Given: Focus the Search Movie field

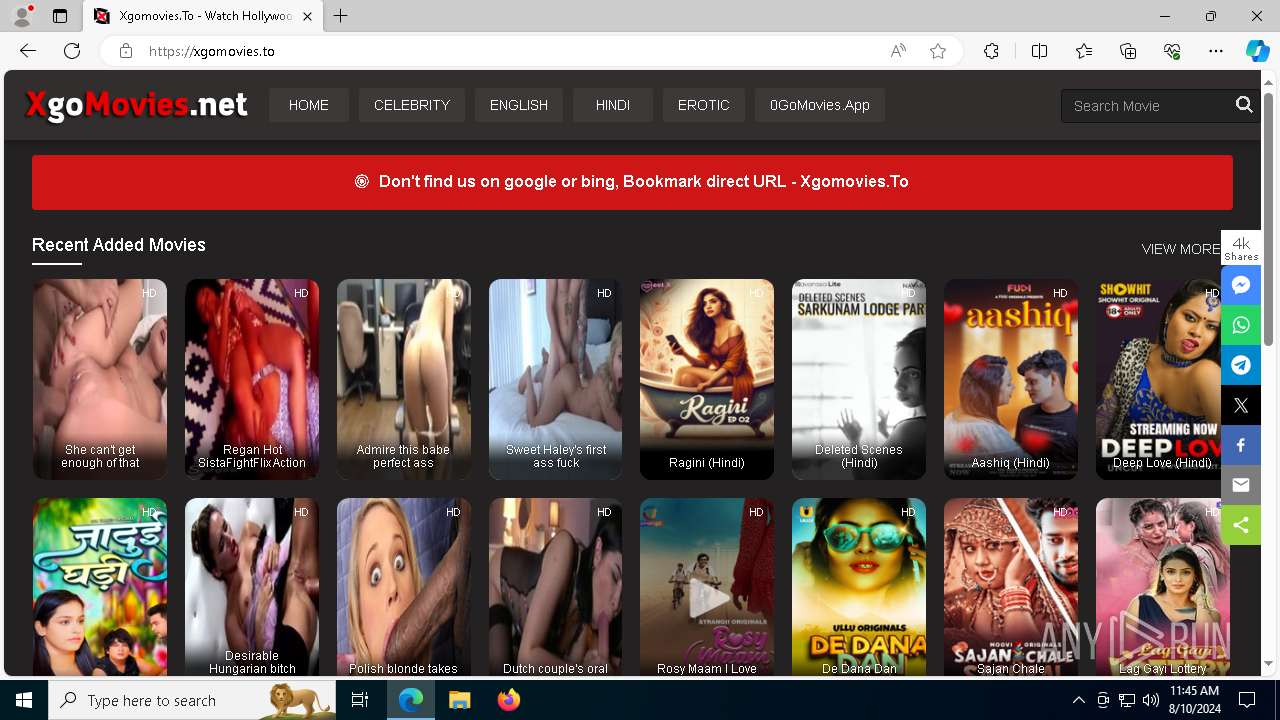Looking at the screenshot, I should click(1148, 105).
